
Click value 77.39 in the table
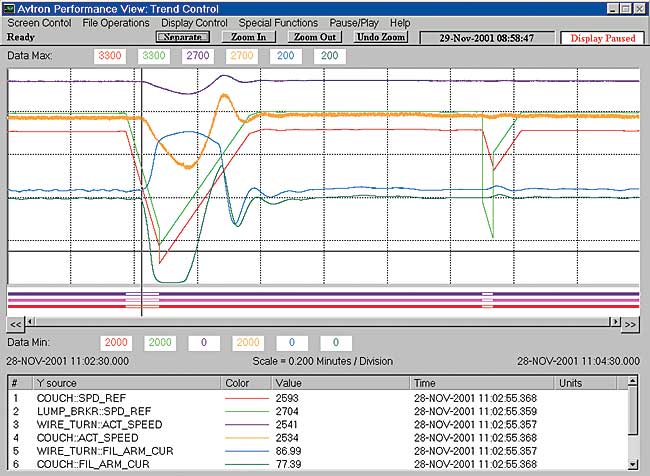(289, 464)
